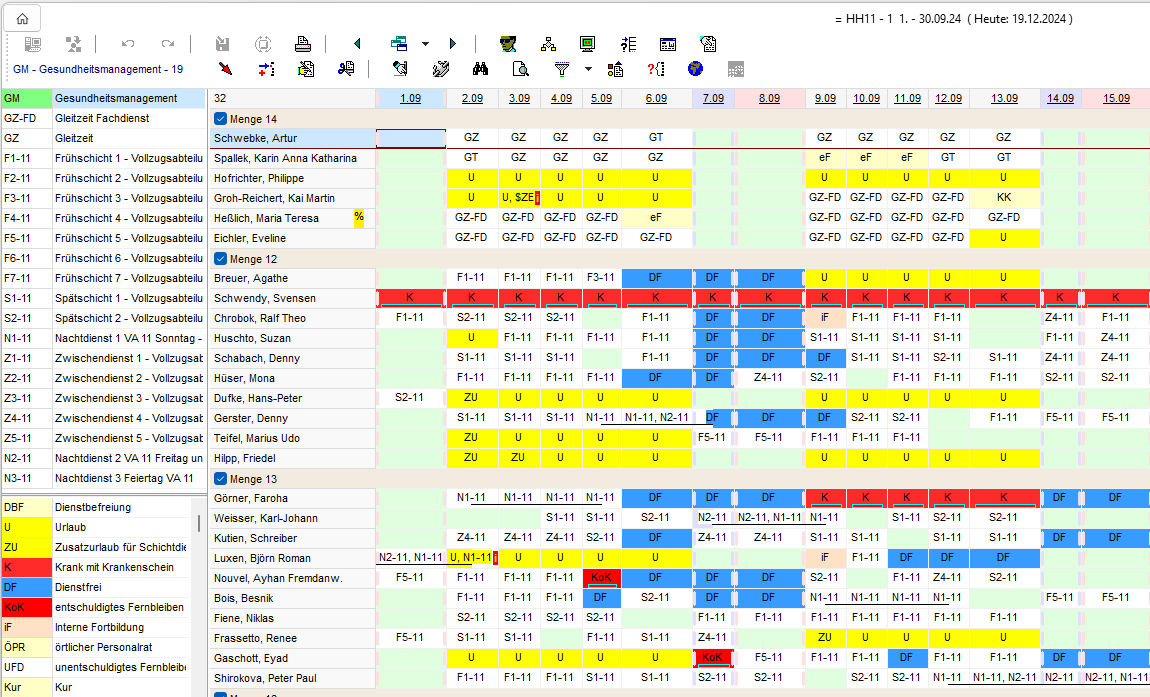Click the globe icon in toolbar

(x=695, y=69)
